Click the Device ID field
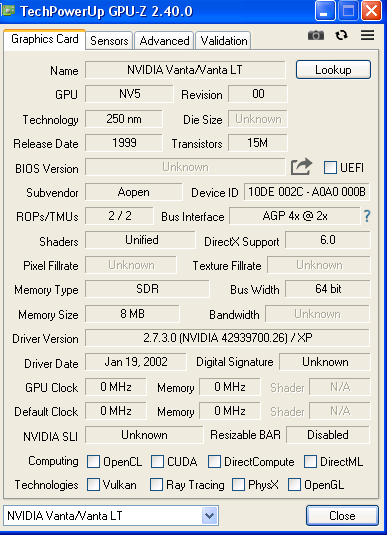 point(306,192)
